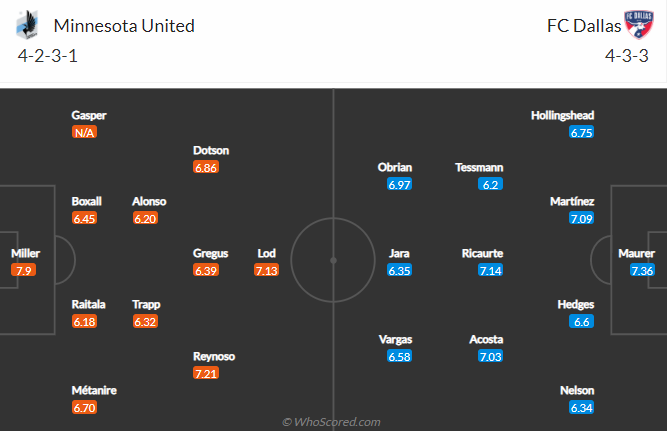Click Tessmann's 6.2 rating badge
The width and height of the screenshot is (667, 431).
[x=490, y=185]
